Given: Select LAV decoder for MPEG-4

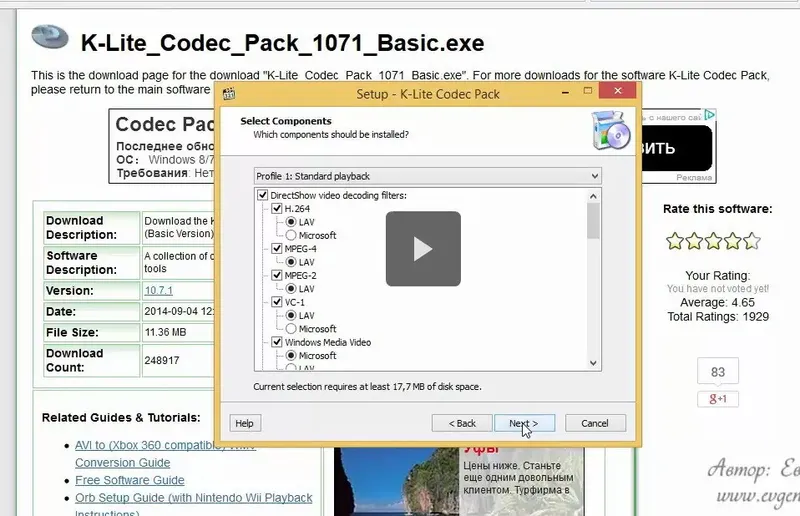Looking at the screenshot, I should [x=291, y=262].
